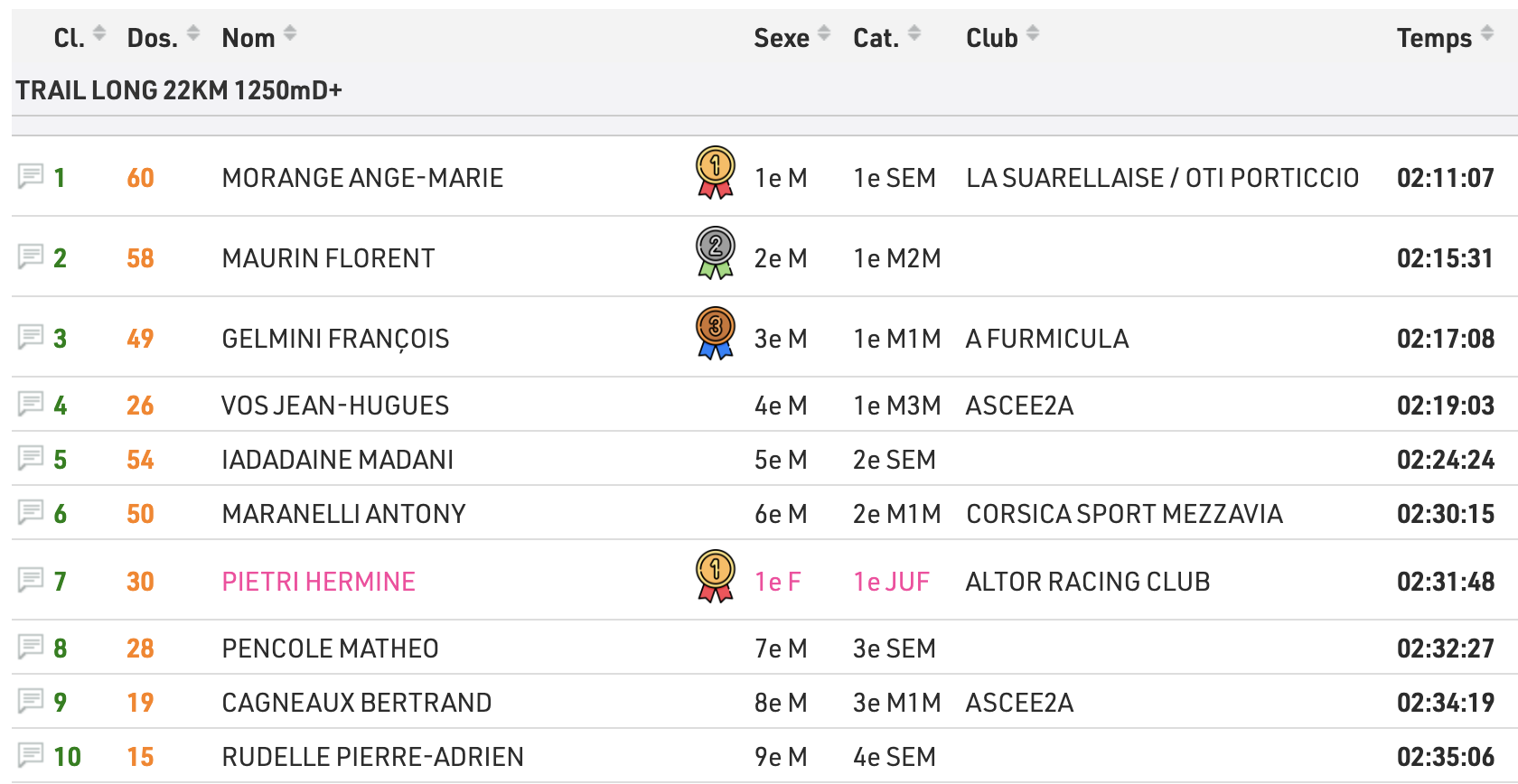Click silver medal icon for Maurin Florent
The image size is (1518, 784).
tap(715, 252)
